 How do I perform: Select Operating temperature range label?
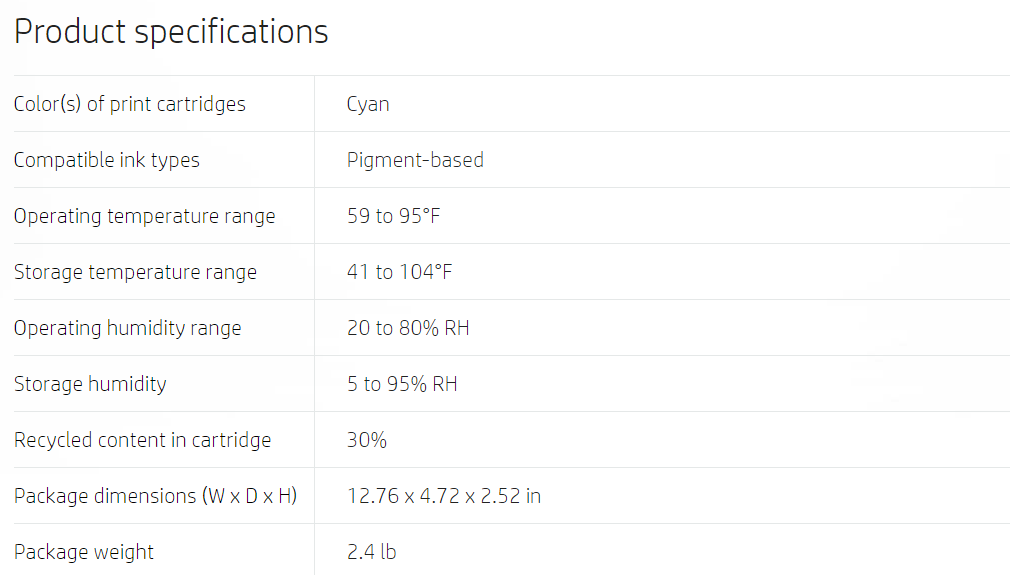(x=144, y=216)
